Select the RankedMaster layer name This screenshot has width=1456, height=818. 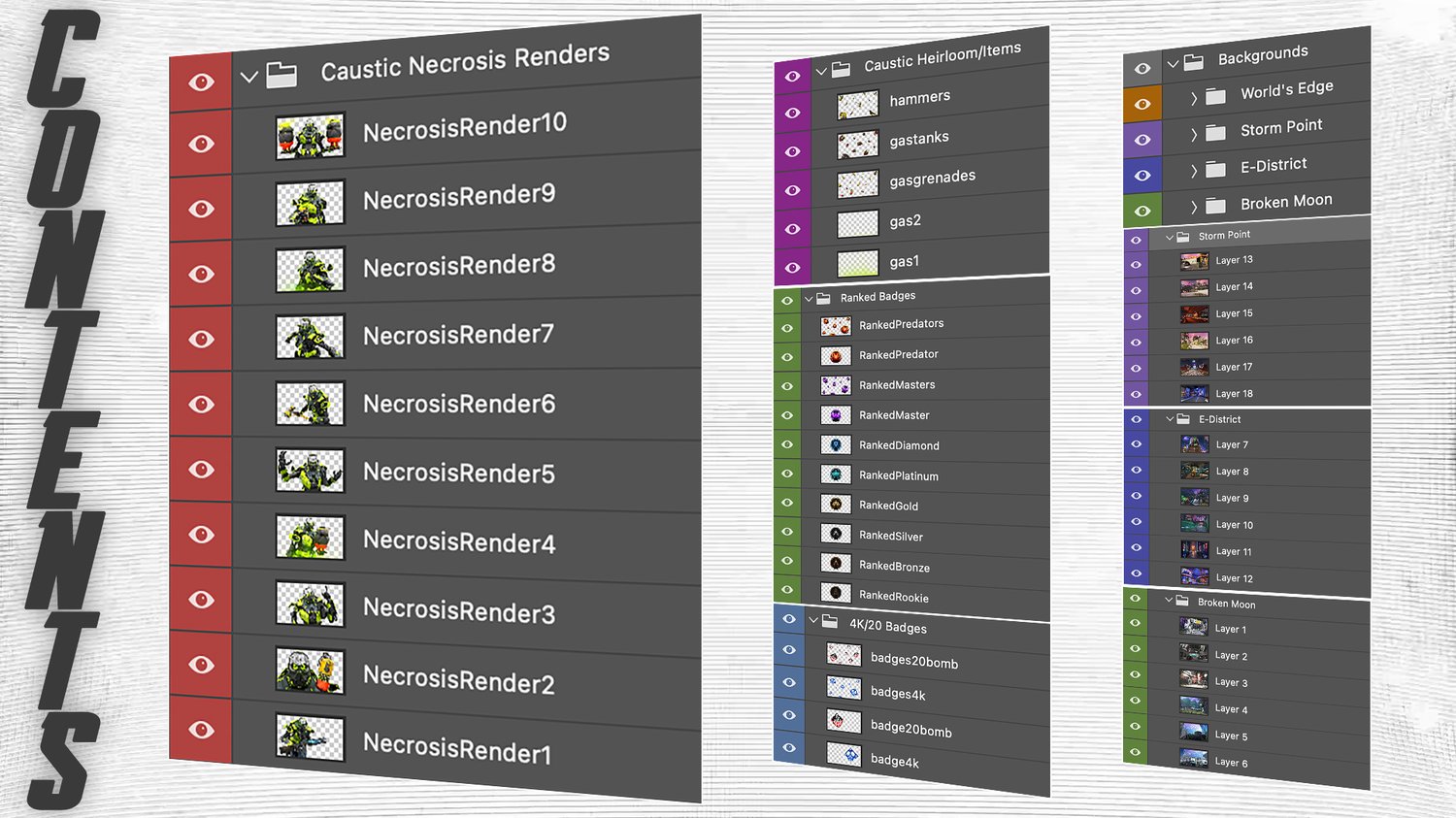(x=894, y=414)
